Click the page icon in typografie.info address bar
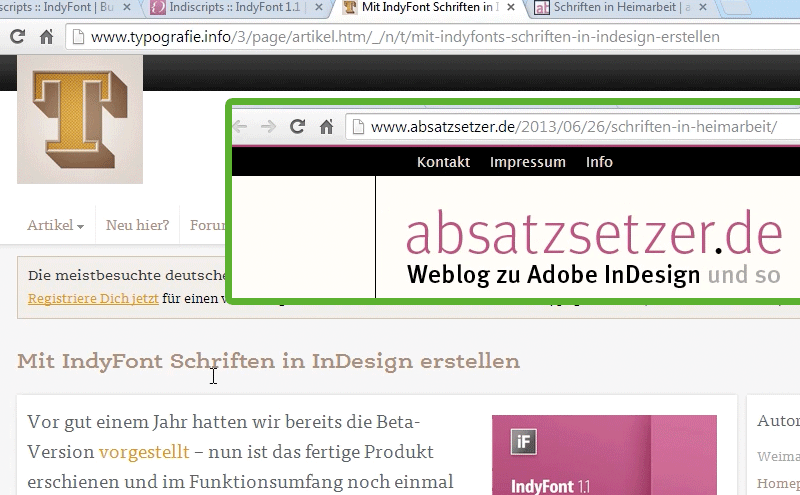The width and height of the screenshot is (800, 495). [78, 37]
